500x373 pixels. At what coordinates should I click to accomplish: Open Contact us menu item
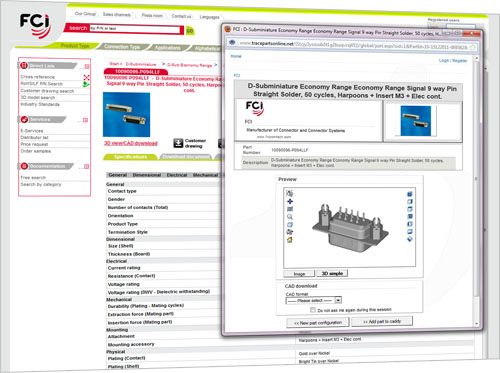(181, 16)
